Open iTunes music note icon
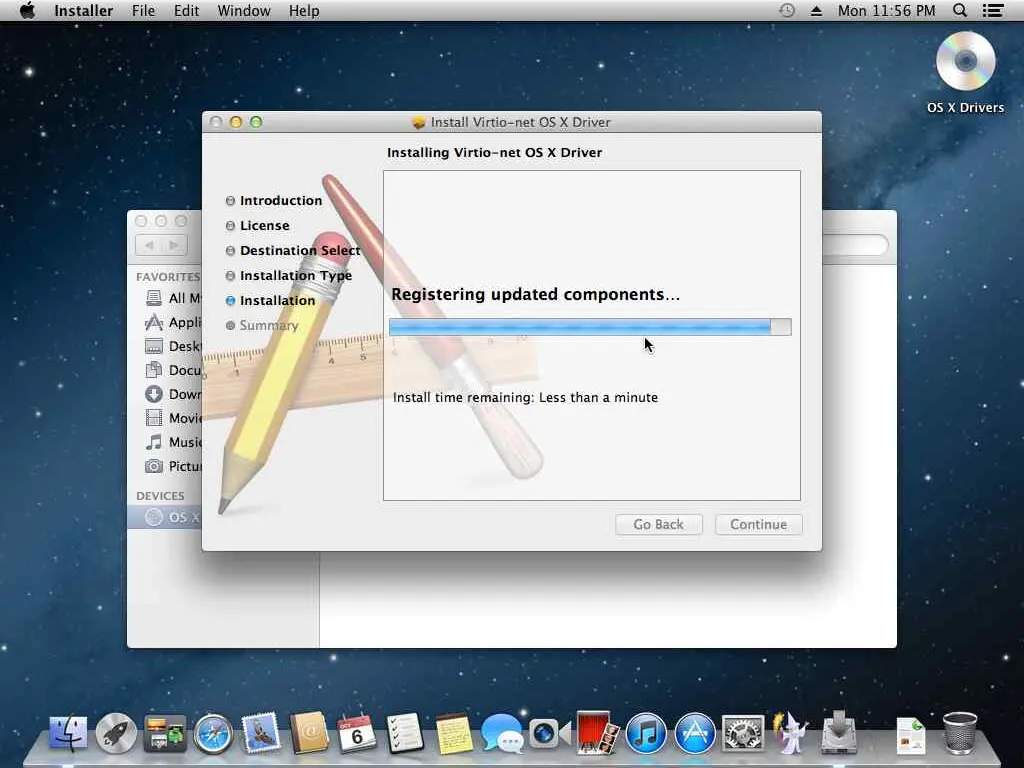Screen dimensions: 1024x768 click(x=646, y=733)
